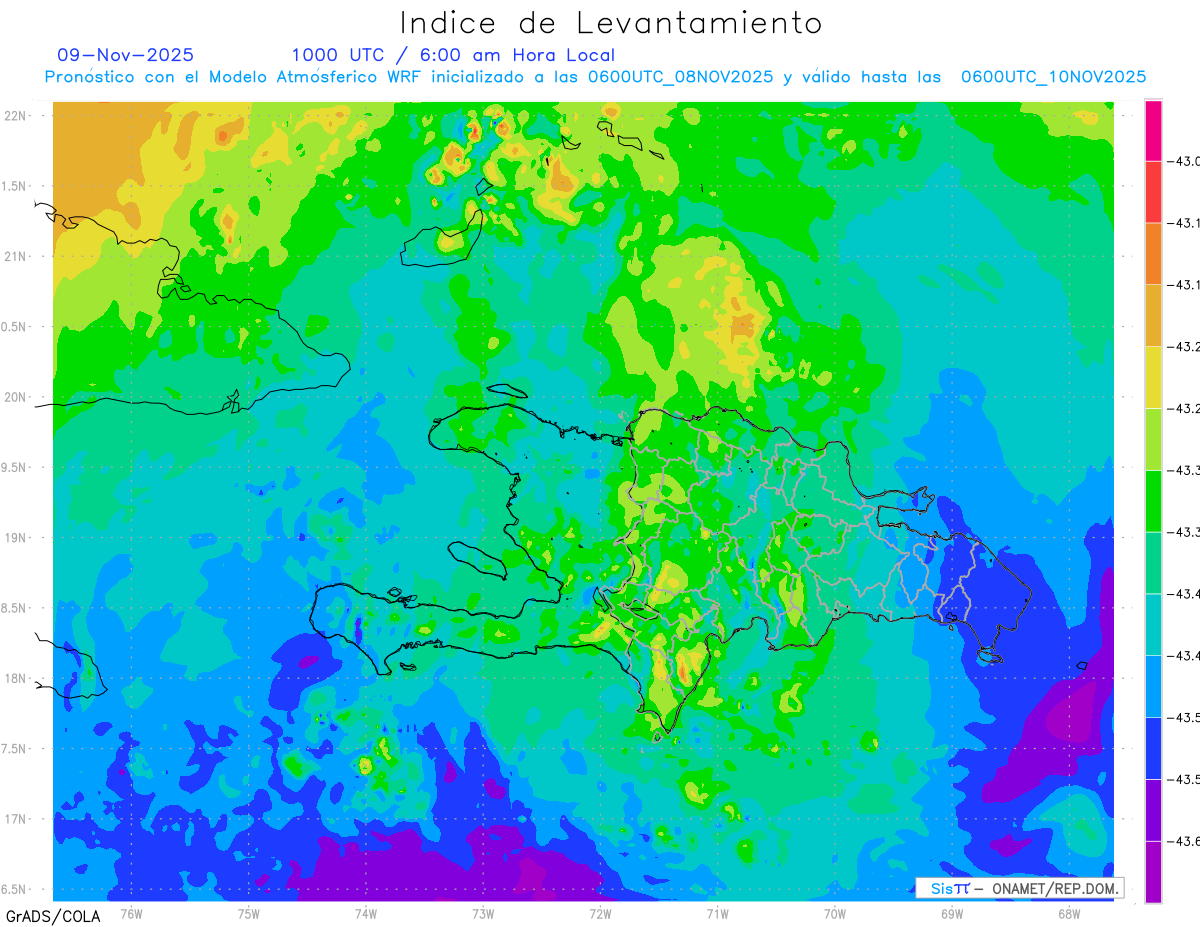Click the '75W' longitude label
The width and height of the screenshot is (1200, 927).
249,914
